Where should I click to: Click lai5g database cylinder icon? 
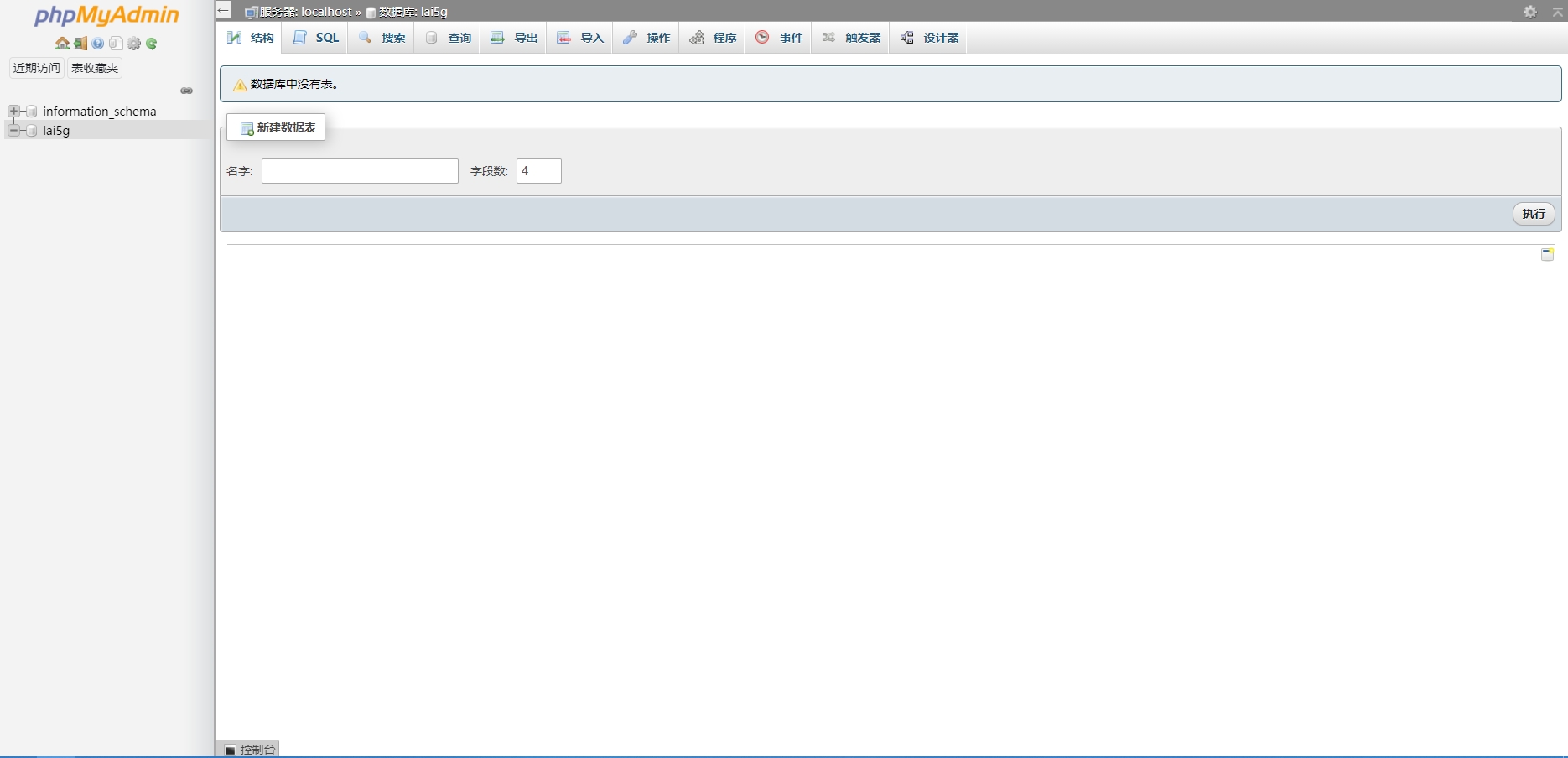click(32, 131)
